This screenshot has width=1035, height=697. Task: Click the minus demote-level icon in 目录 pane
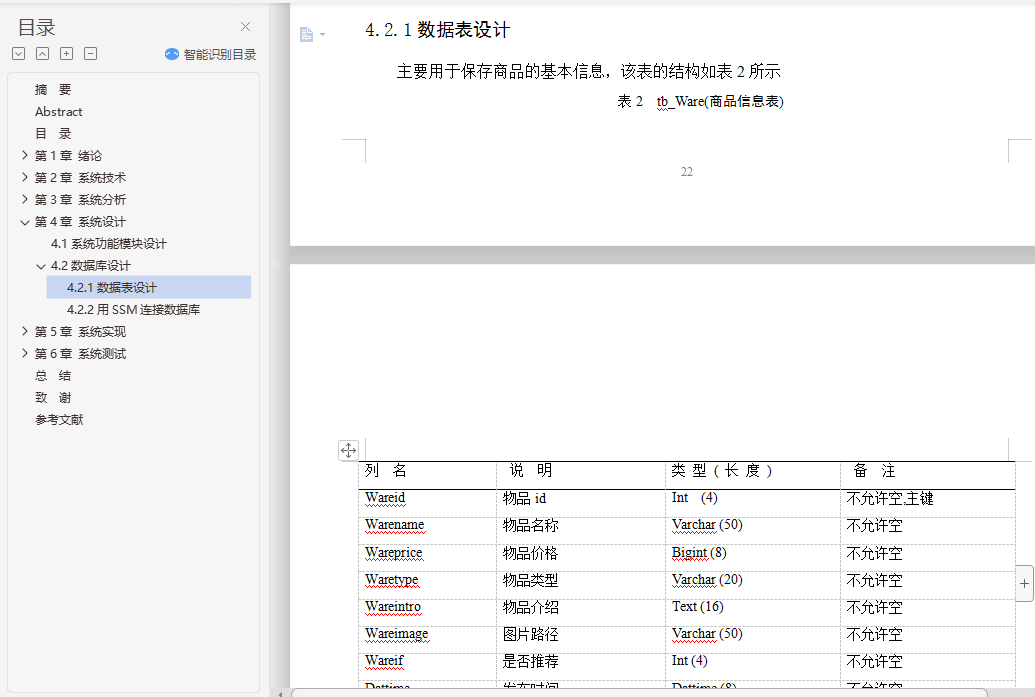90,53
